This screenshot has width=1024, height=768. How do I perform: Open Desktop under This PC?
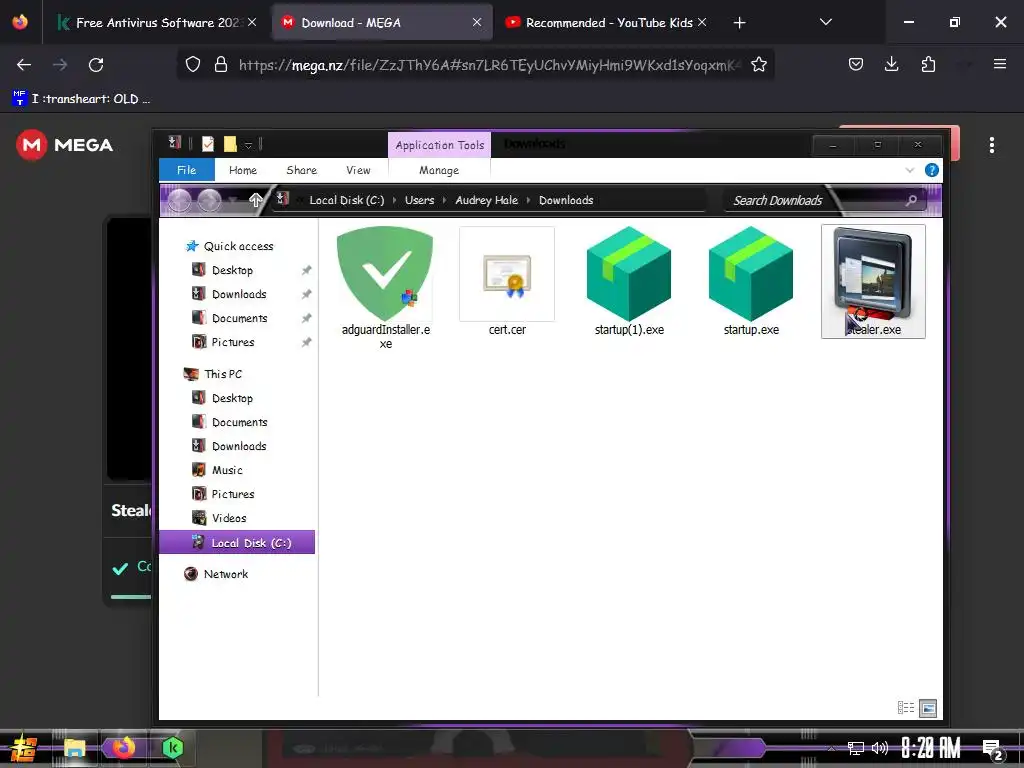[232, 398]
